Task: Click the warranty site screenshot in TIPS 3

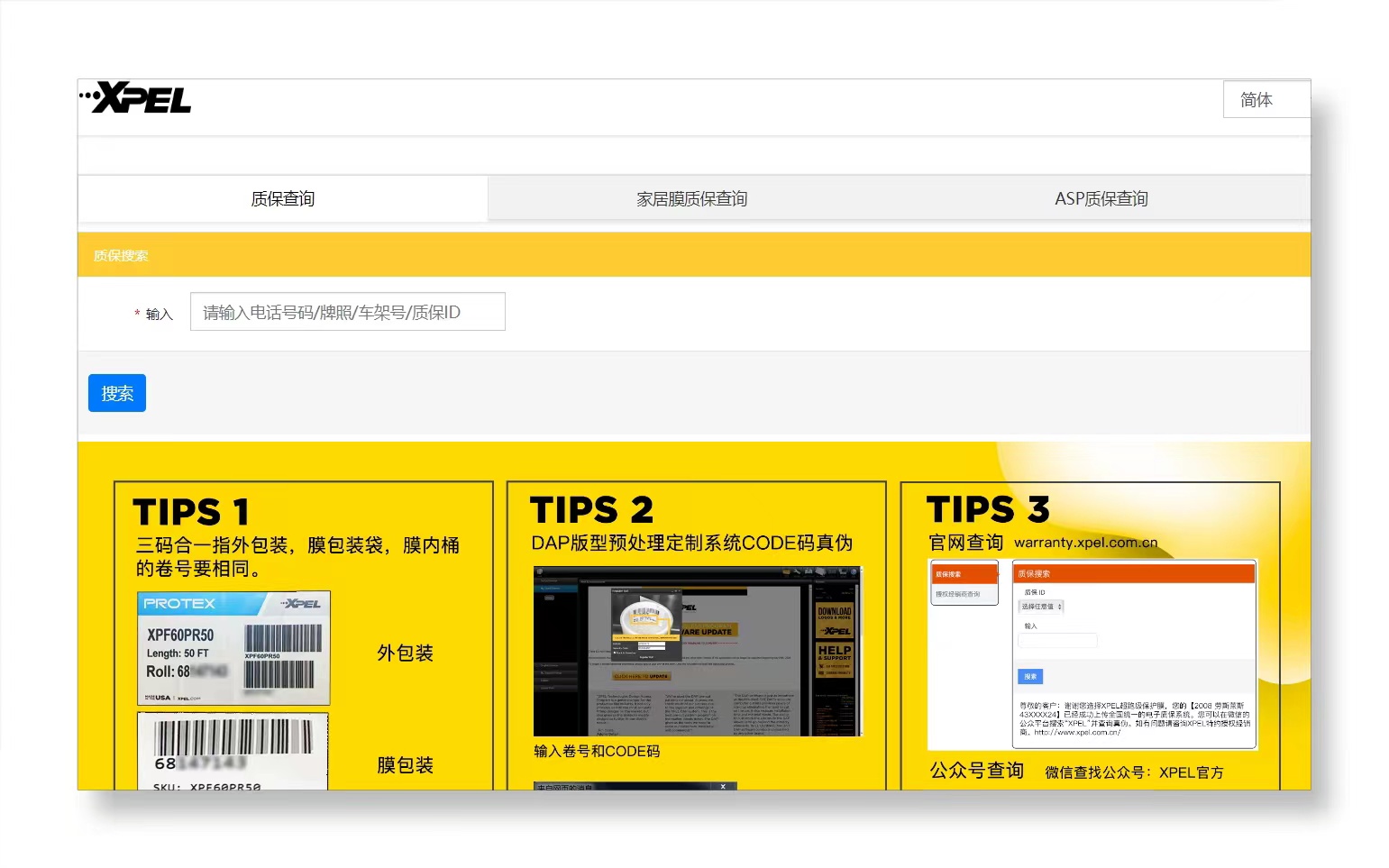Action: [1092, 654]
